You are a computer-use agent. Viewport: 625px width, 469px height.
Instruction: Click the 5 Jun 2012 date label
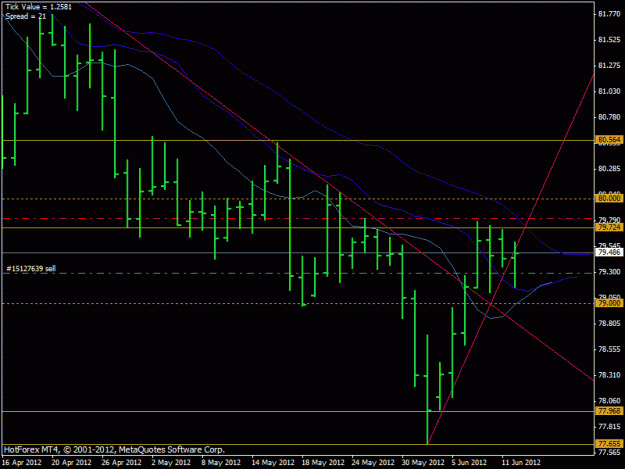pyautogui.click(x=469, y=462)
